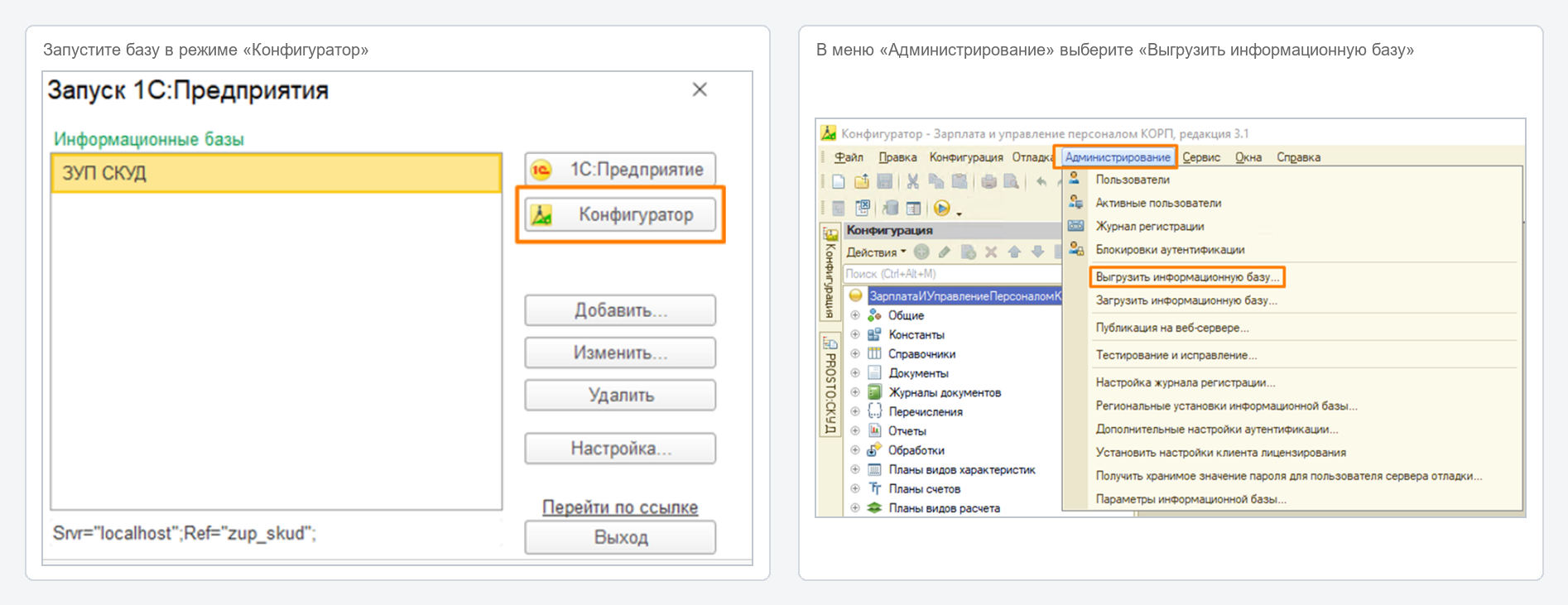1568x605 pixels.
Task: Expand the Общие tree node
Action: tap(855, 315)
